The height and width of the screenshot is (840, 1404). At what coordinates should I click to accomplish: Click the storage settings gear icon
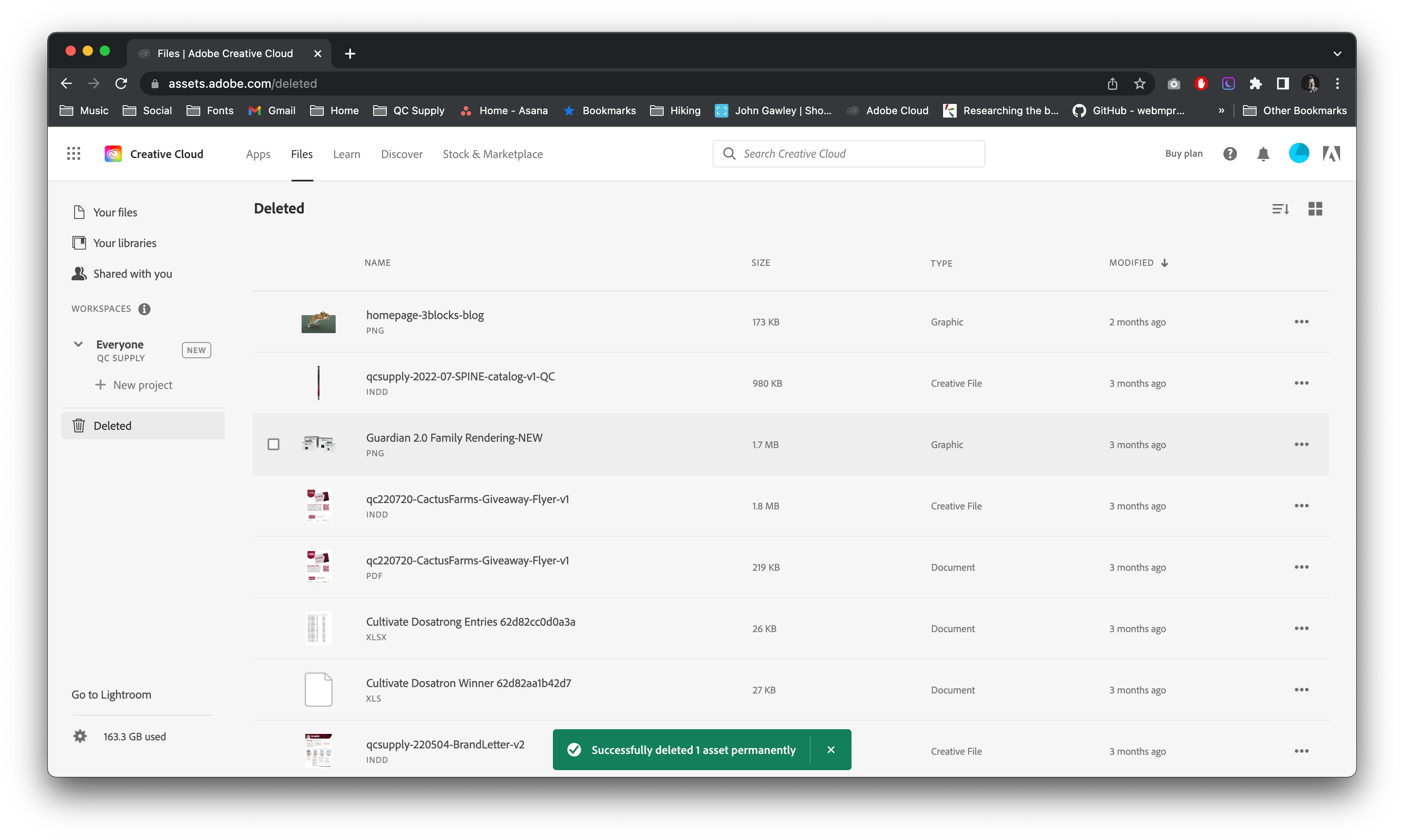81,736
